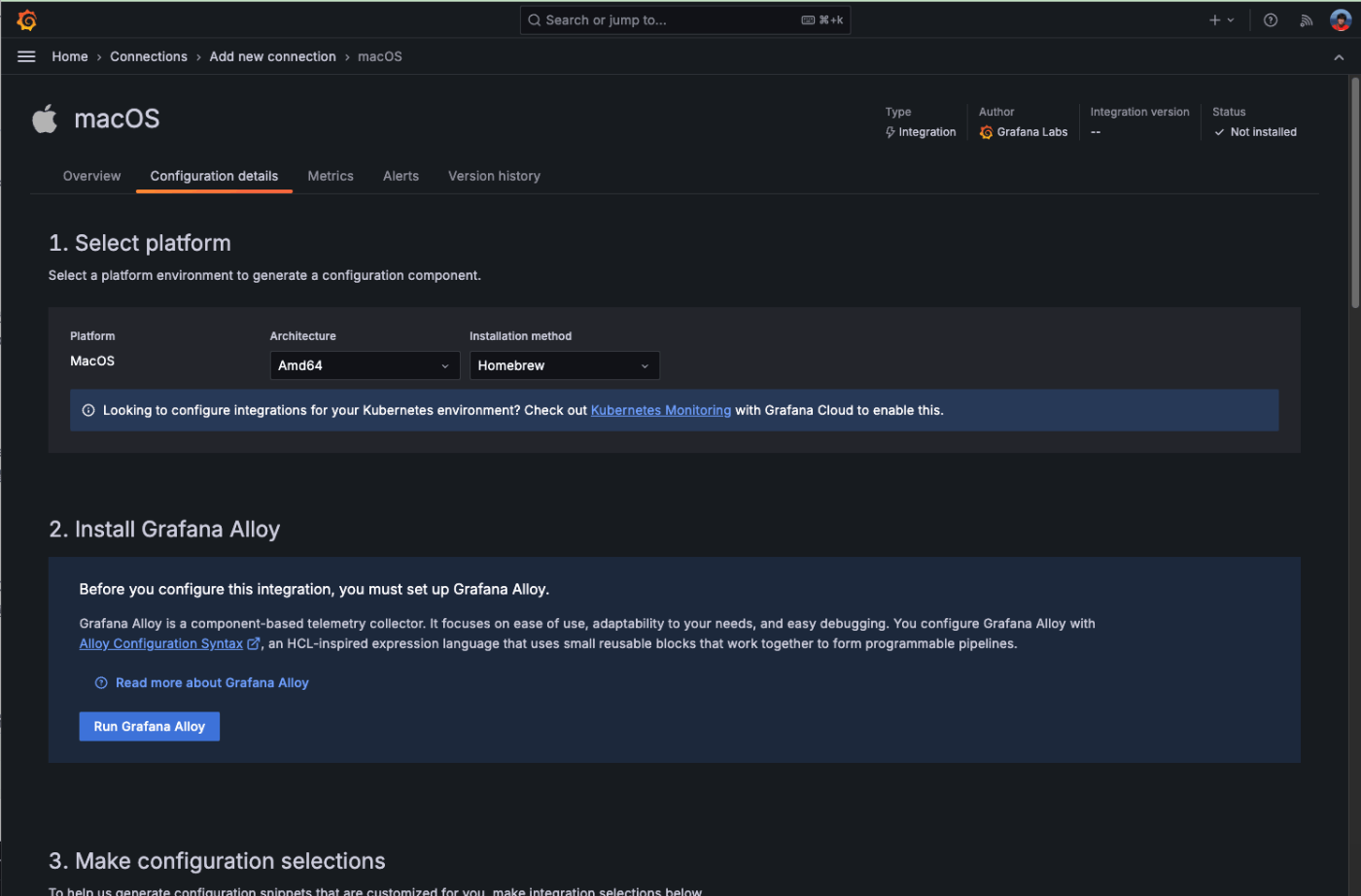
Task: Open the help question-mark icon
Action: [x=1271, y=20]
